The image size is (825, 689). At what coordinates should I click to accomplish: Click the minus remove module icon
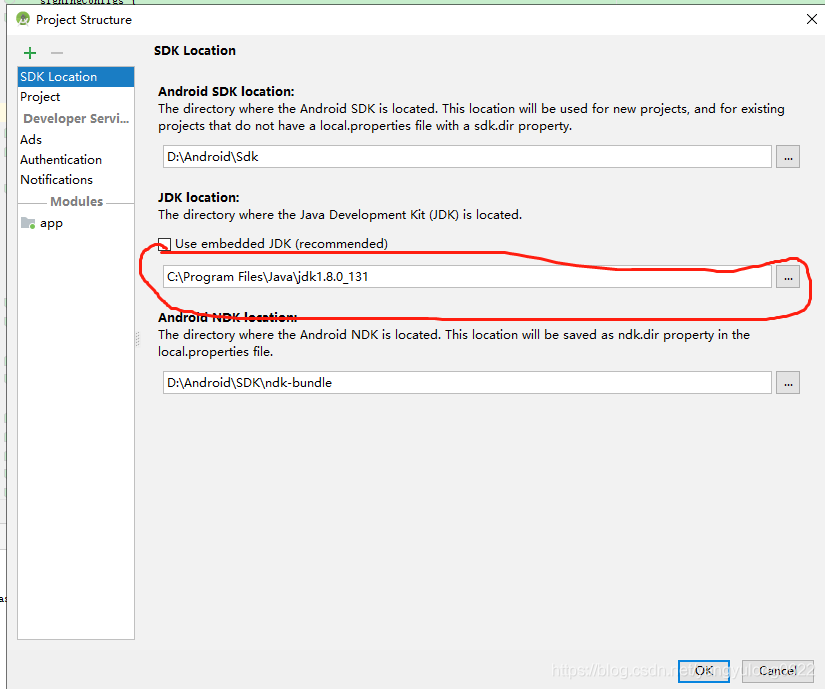pos(57,53)
